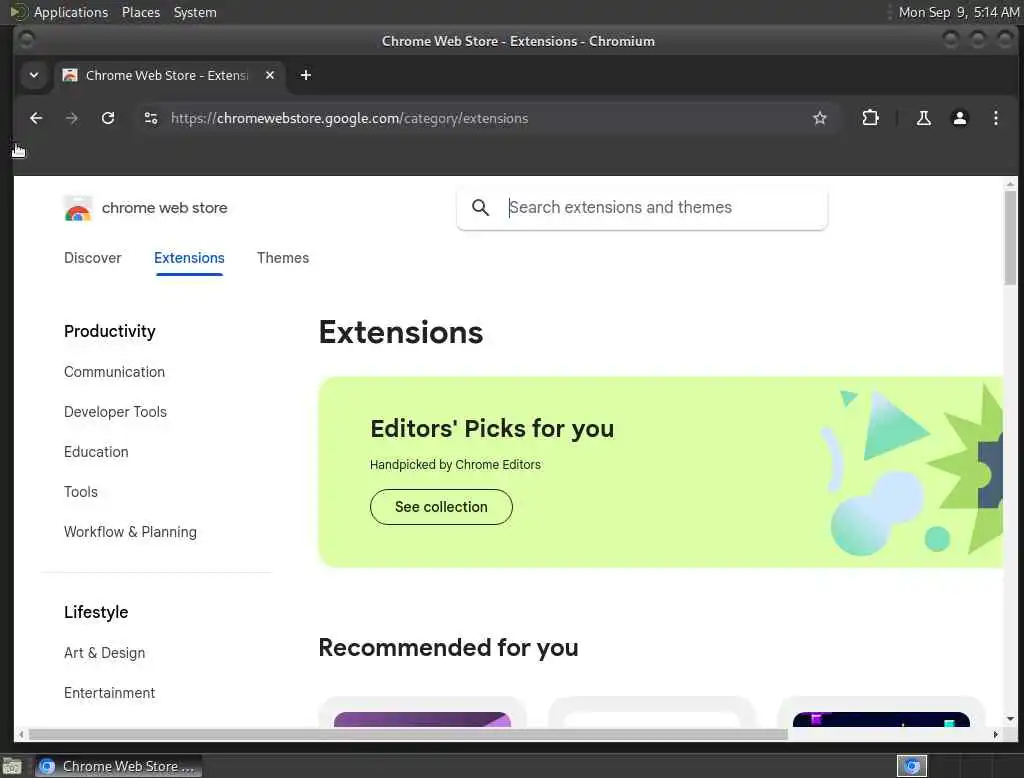Switch to the Themes tab
1024x778 pixels.
click(x=283, y=258)
